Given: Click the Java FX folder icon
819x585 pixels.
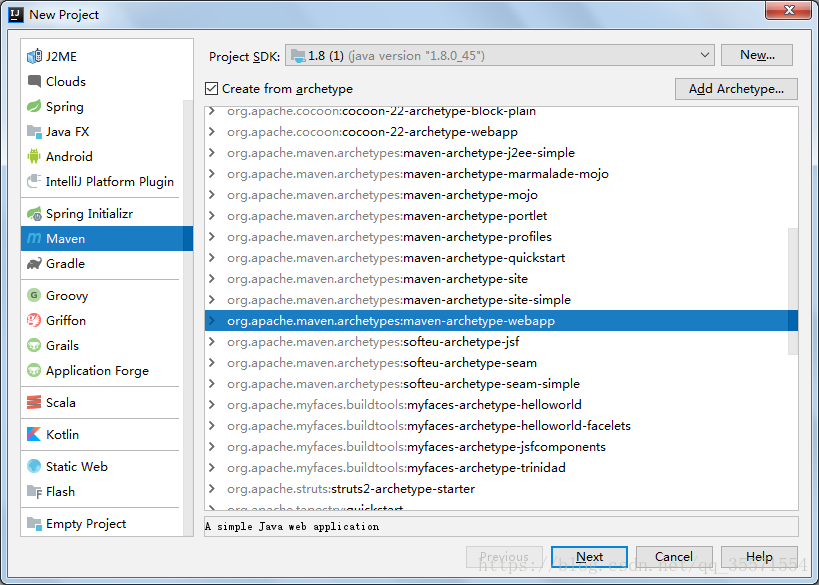Looking at the screenshot, I should click(x=34, y=132).
